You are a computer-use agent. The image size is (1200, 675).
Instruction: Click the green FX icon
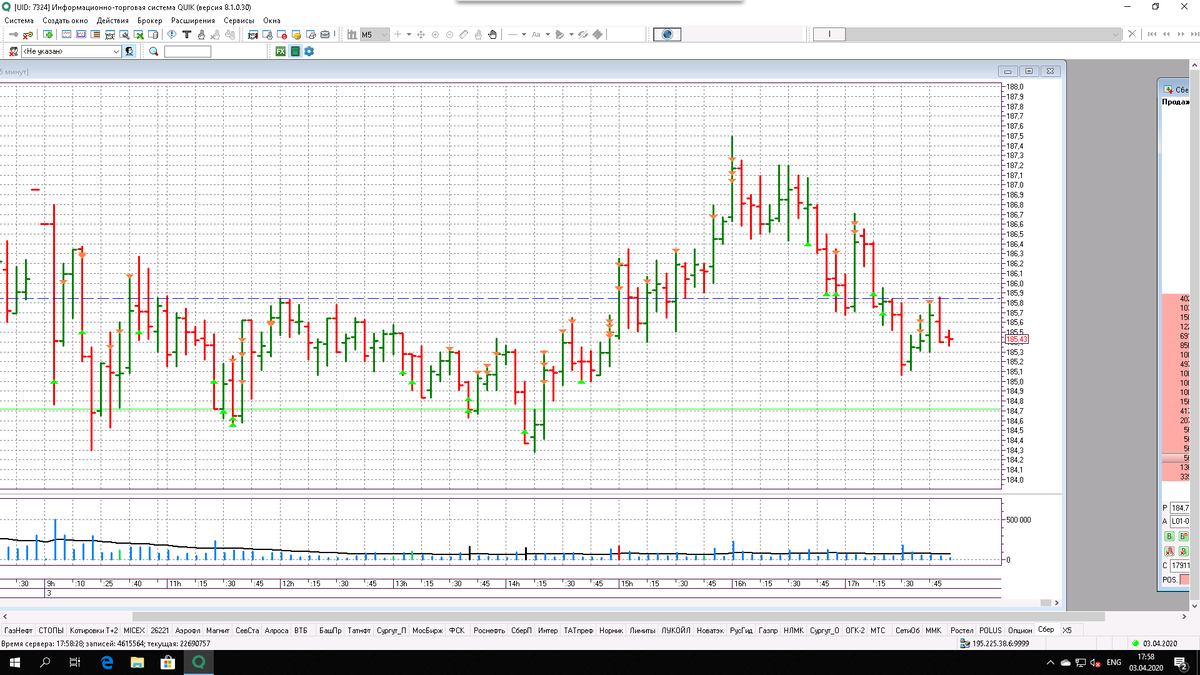281,51
